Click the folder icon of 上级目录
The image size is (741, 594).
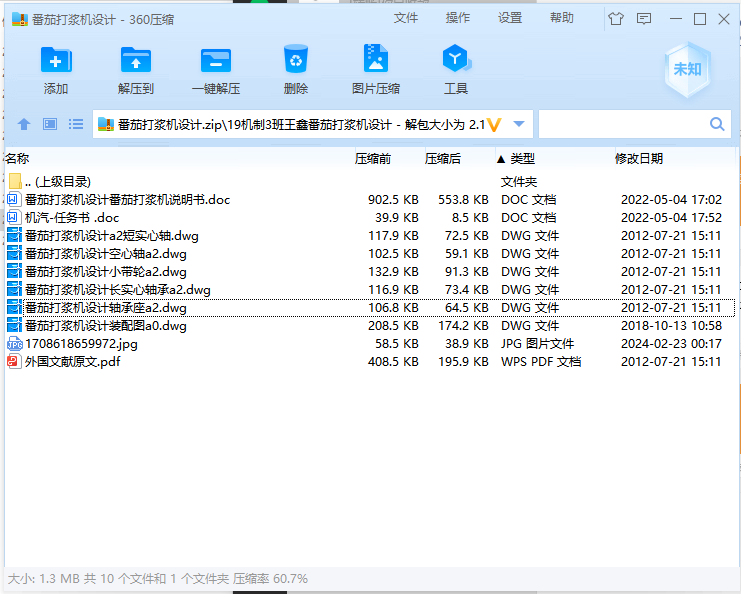15,181
